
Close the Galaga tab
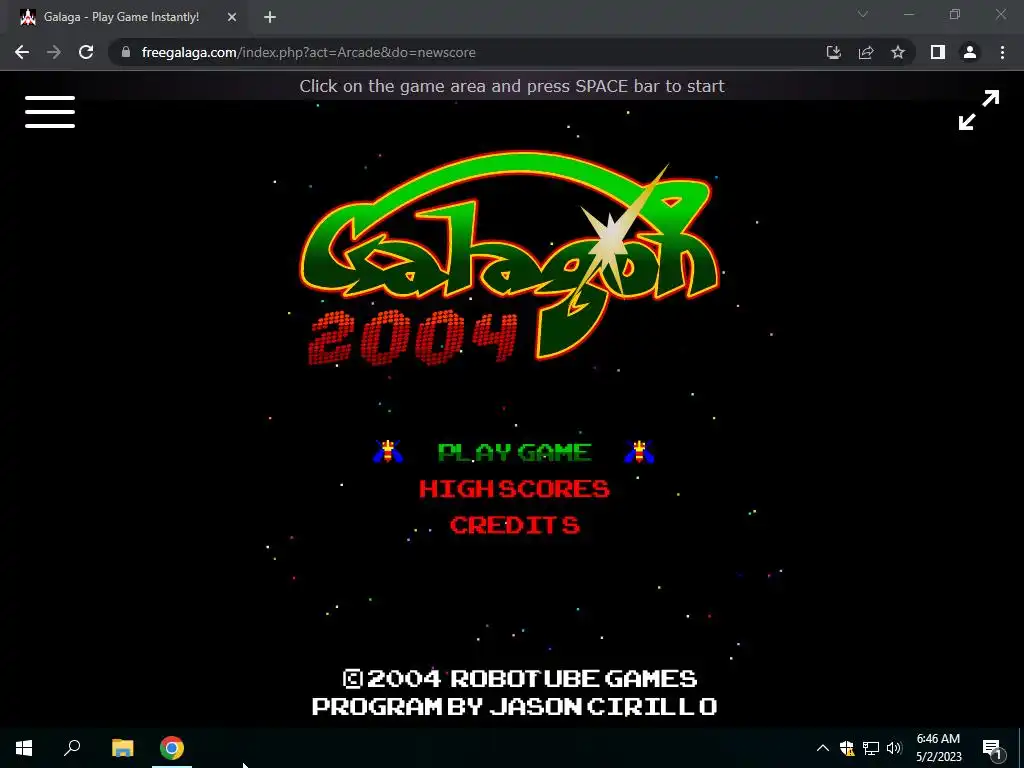point(232,17)
